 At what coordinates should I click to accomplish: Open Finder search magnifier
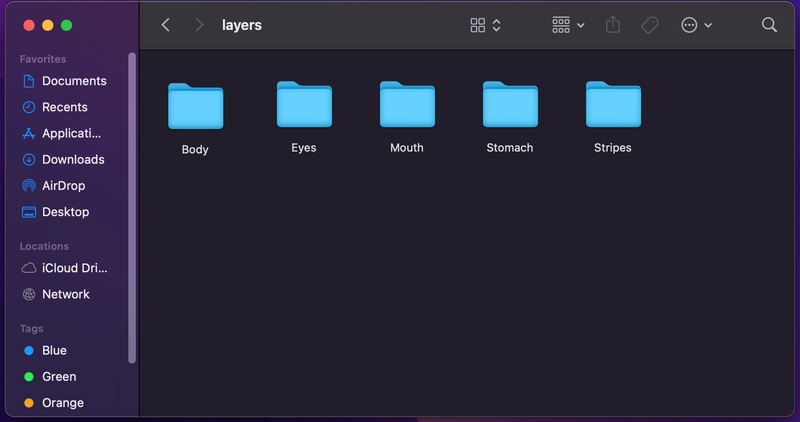[x=769, y=25]
